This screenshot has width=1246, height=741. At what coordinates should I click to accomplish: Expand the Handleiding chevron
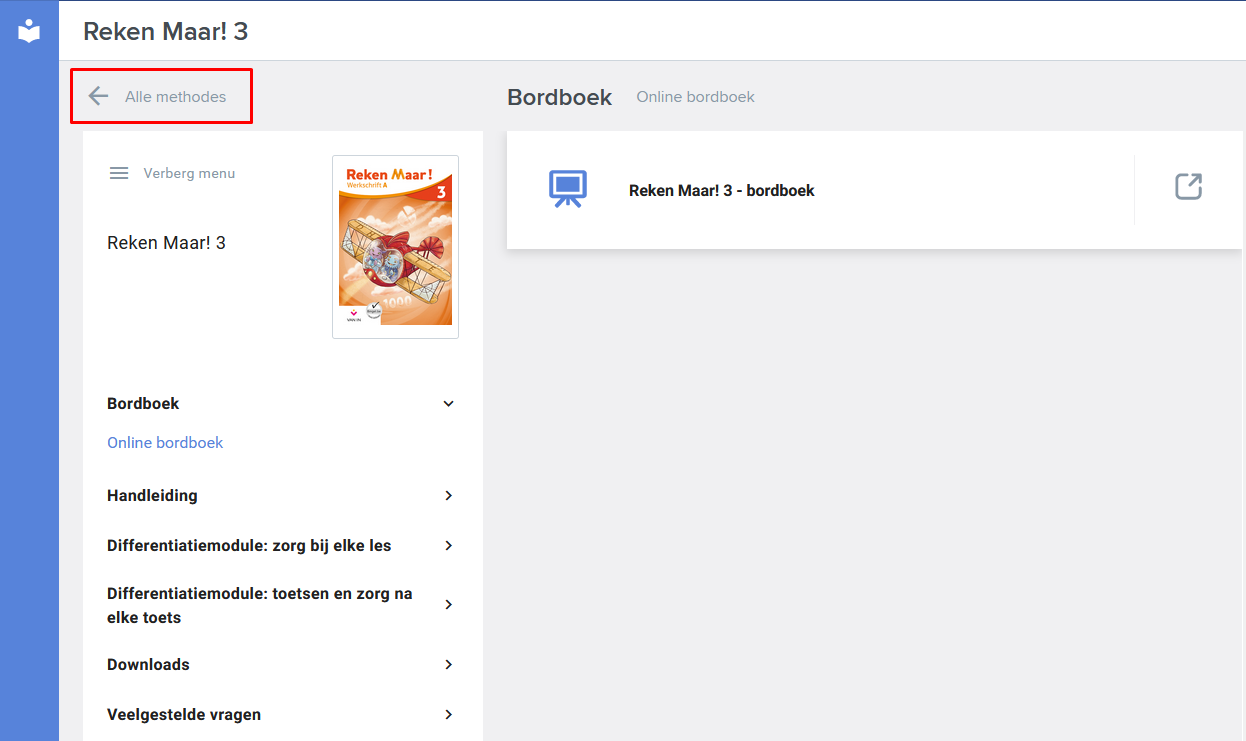448,496
